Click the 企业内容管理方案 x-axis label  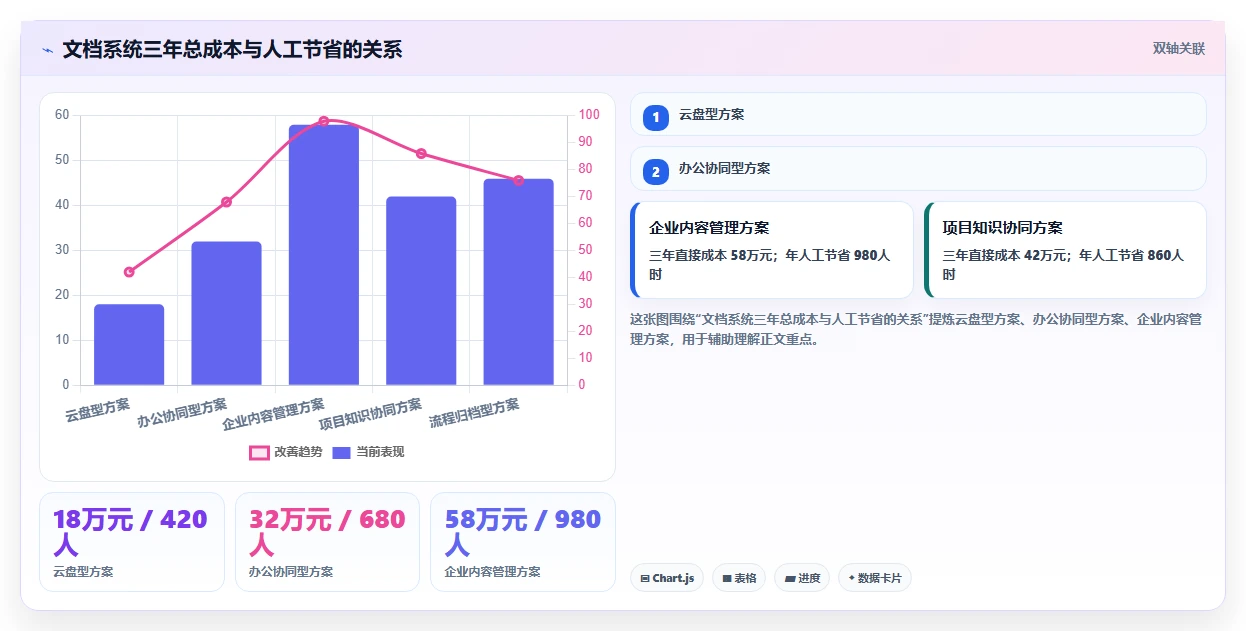(x=273, y=414)
